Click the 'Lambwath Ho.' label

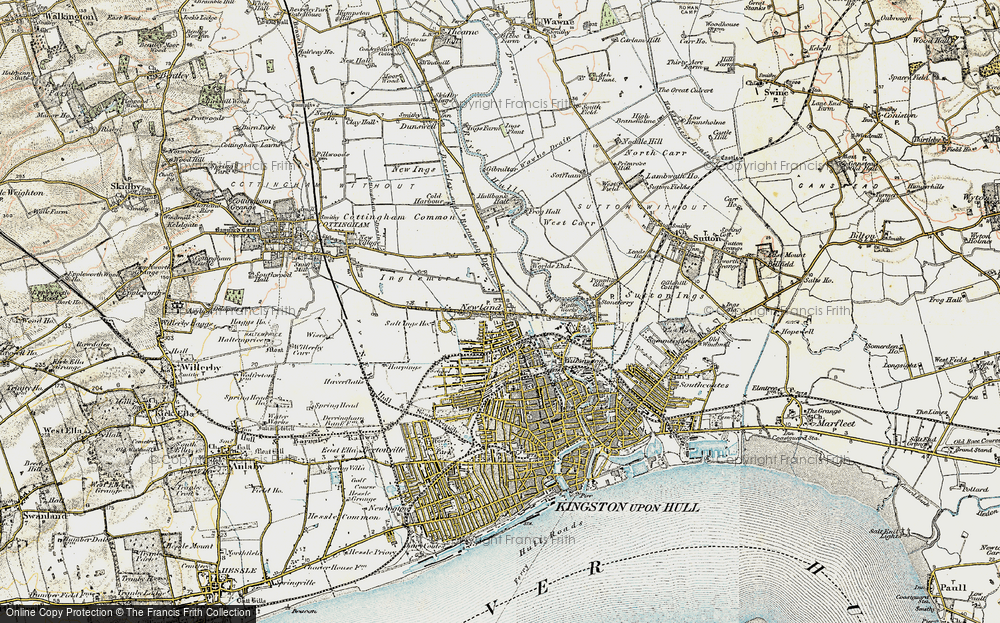[673, 175]
